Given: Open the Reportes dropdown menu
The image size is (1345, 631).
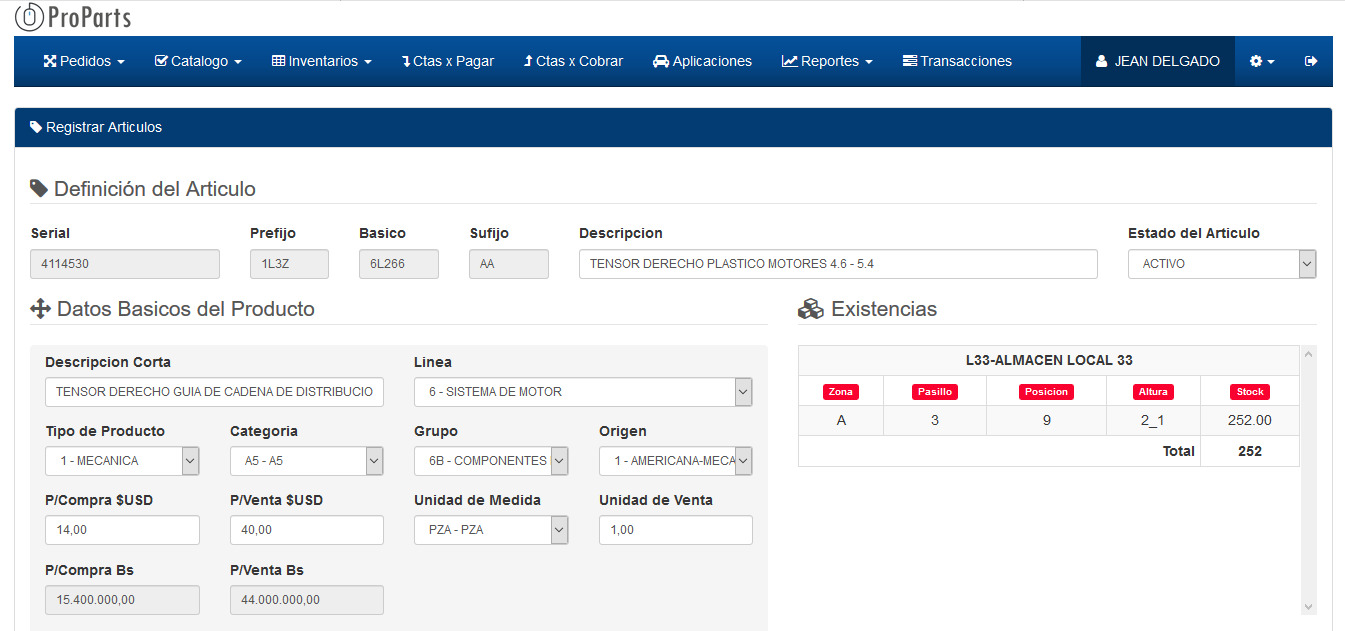Looking at the screenshot, I should [827, 61].
